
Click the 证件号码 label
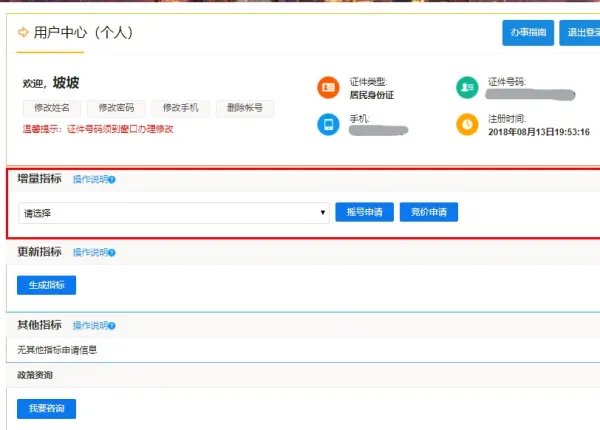point(507,82)
